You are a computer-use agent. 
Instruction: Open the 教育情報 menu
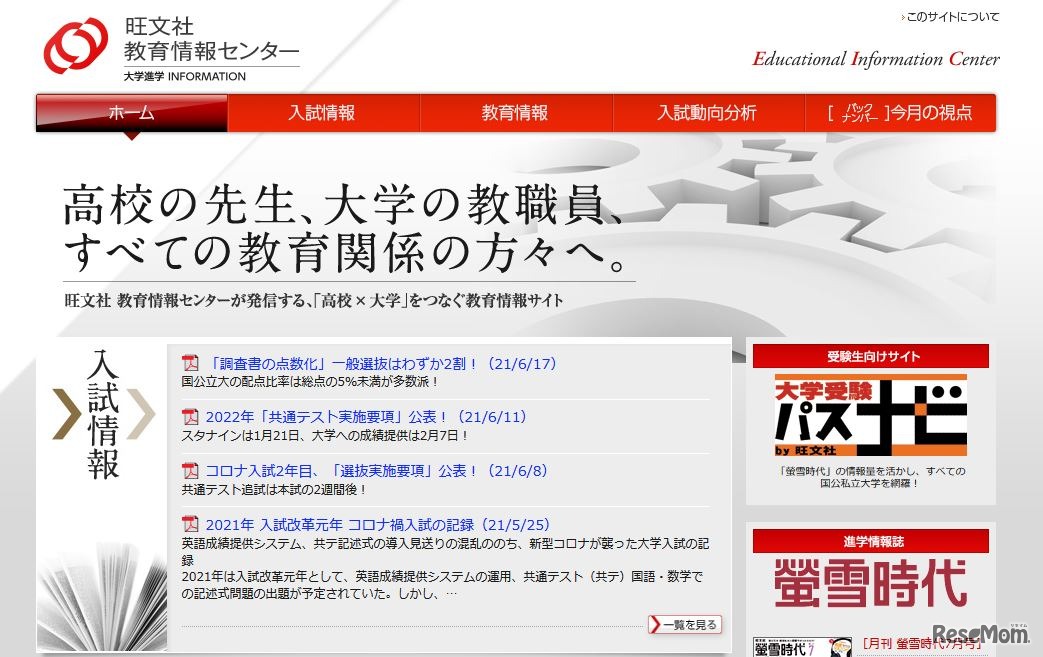pyautogui.click(x=516, y=113)
